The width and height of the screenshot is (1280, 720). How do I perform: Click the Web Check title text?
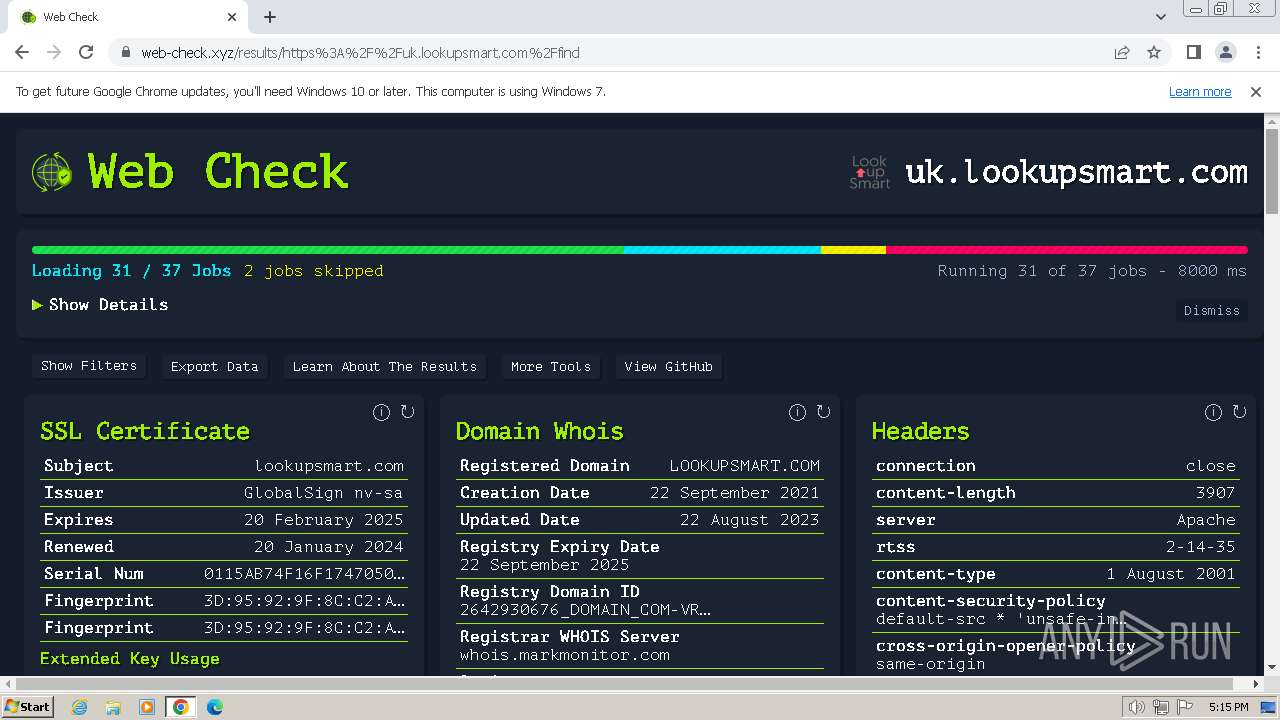tap(218, 172)
